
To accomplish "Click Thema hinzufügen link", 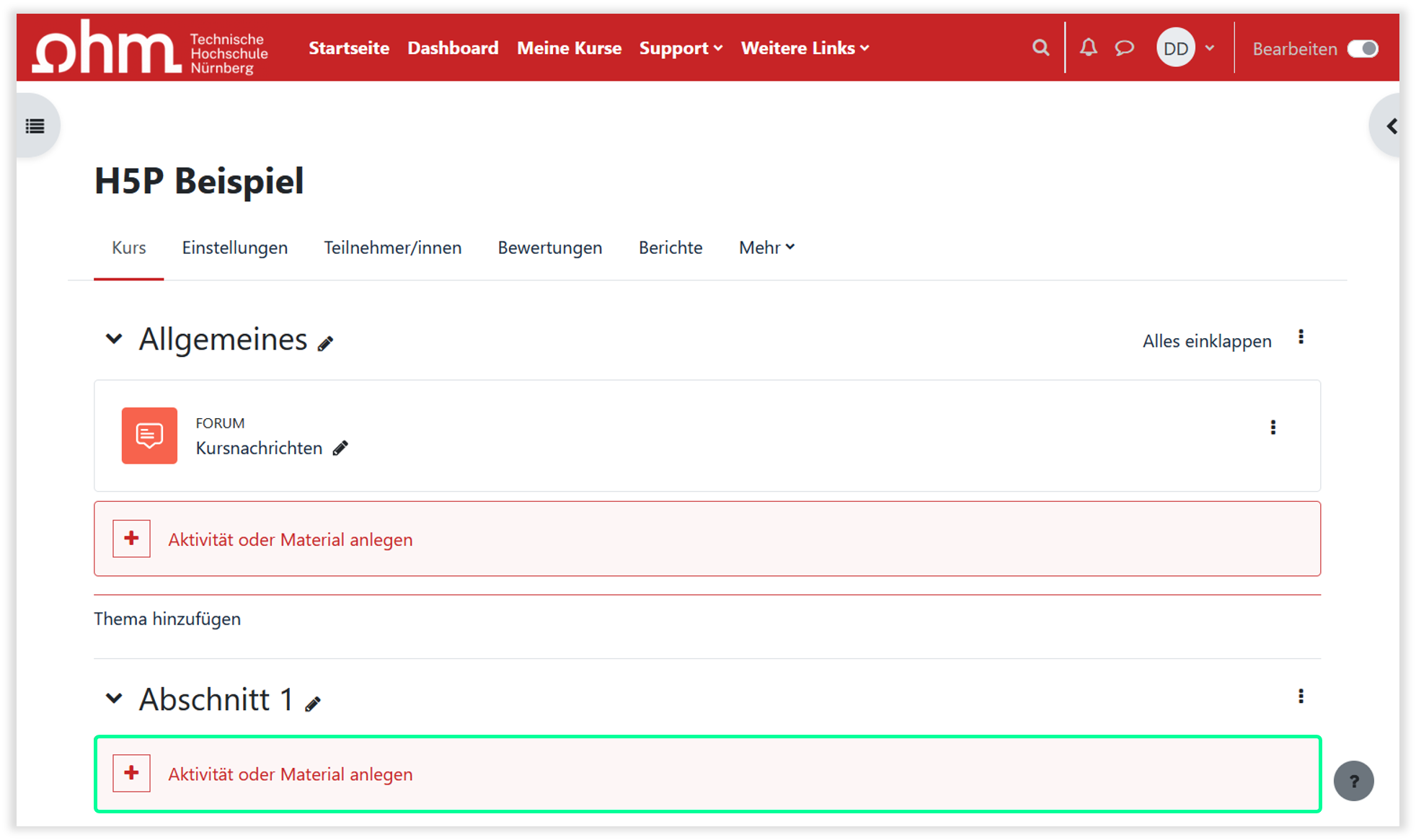I will click(167, 619).
